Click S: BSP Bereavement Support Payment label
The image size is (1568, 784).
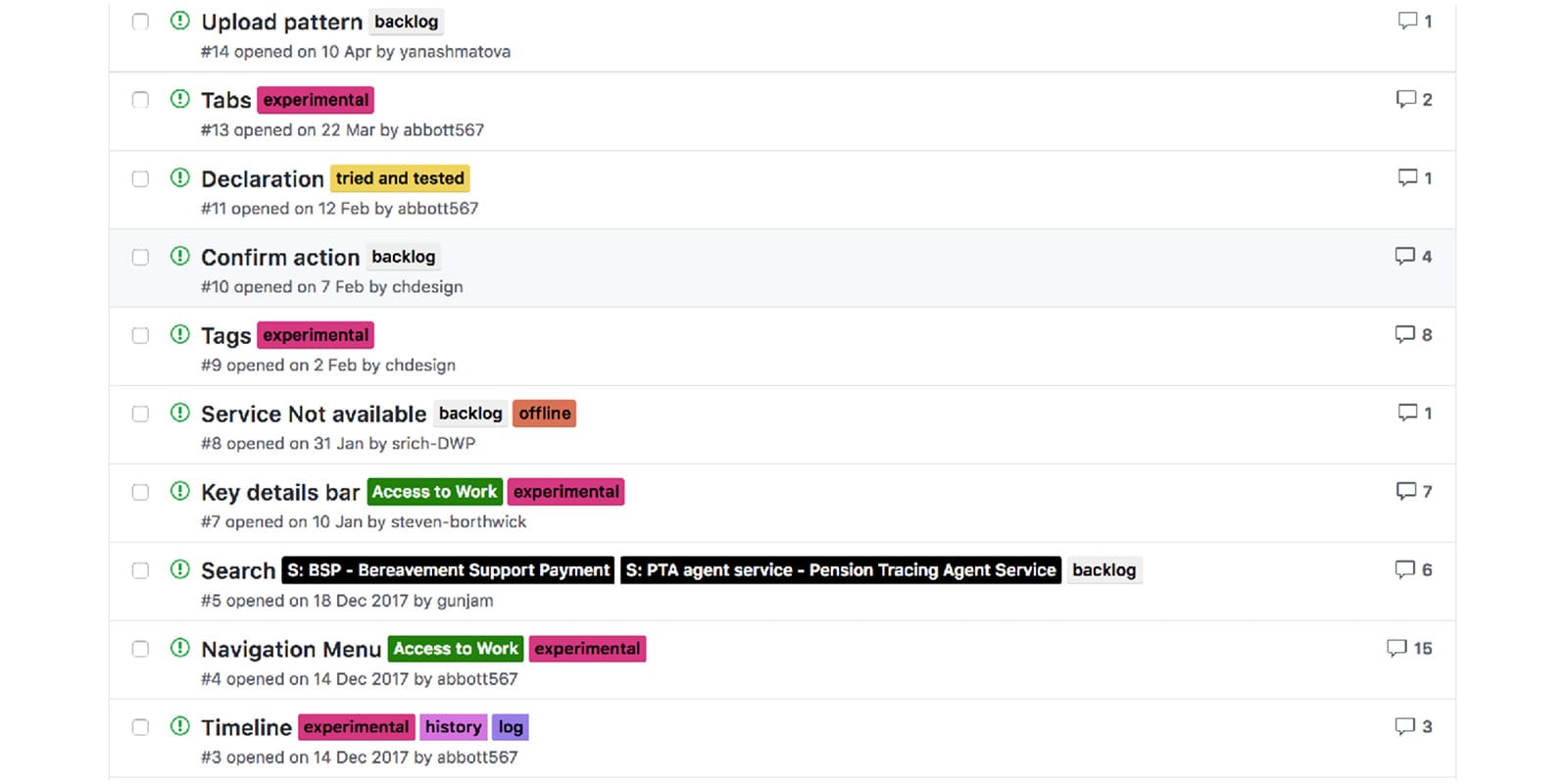448,570
